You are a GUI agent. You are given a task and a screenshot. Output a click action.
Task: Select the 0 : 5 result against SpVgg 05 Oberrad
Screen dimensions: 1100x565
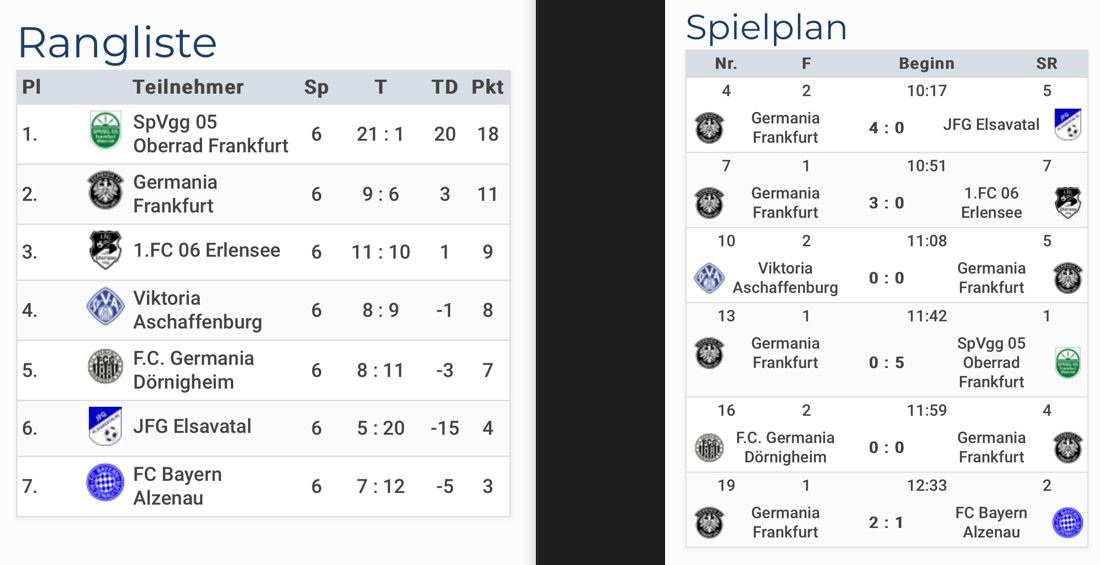[x=887, y=363]
